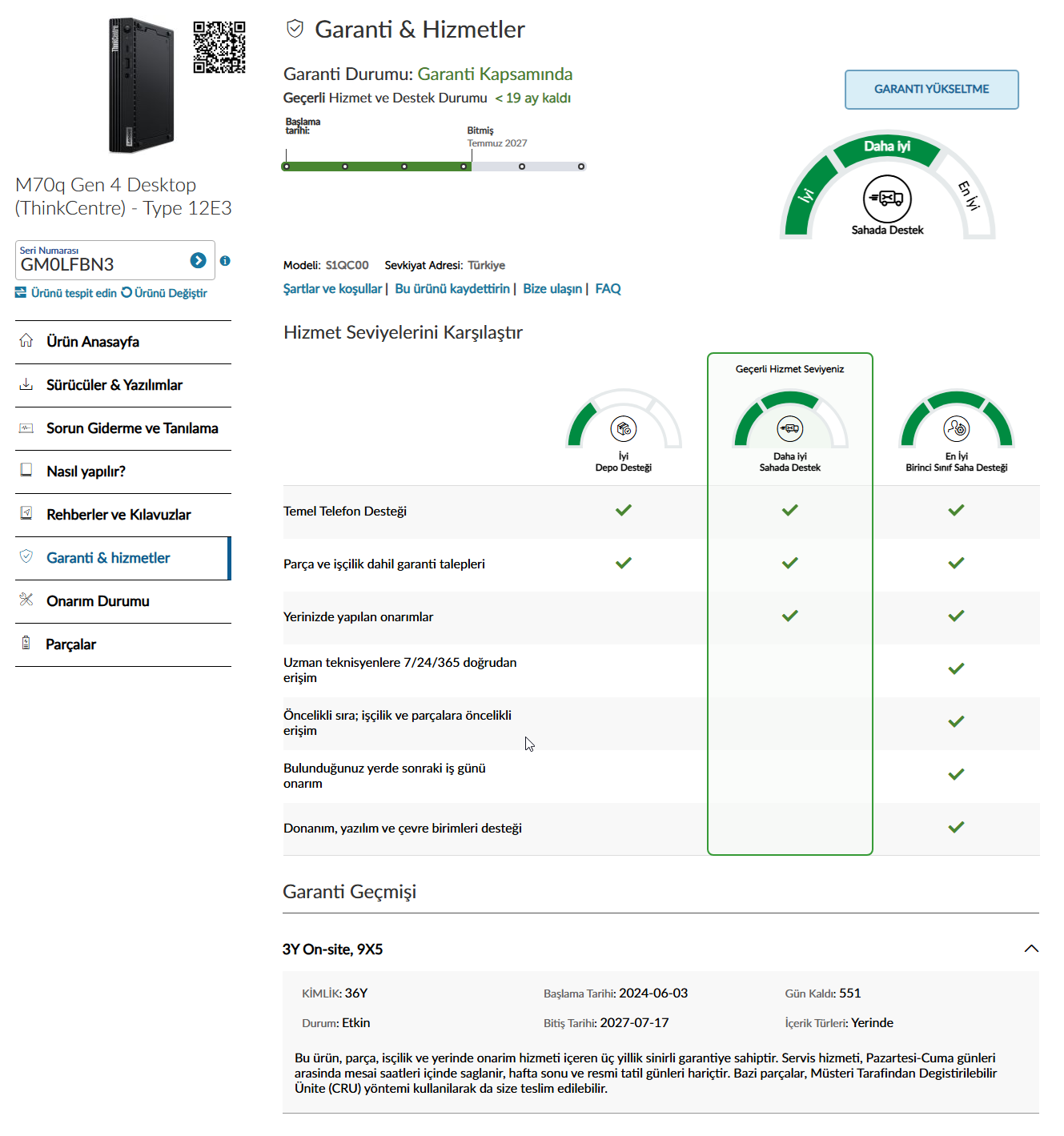This screenshot has width=1064, height=1136.
Task: Collapse the 3Y On-site, 9X5 warranty section
Action: tap(1031, 949)
